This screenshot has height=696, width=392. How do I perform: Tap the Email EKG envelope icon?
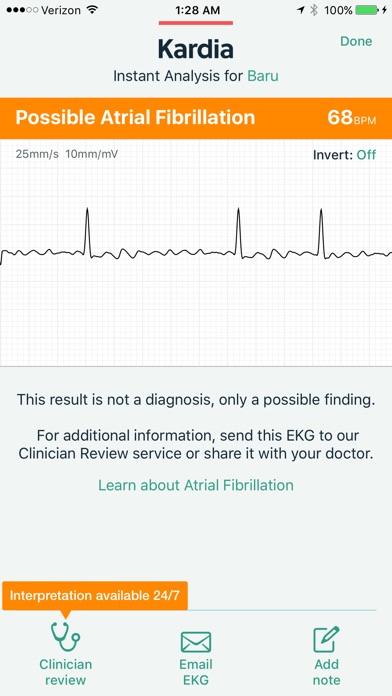(x=196, y=642)
